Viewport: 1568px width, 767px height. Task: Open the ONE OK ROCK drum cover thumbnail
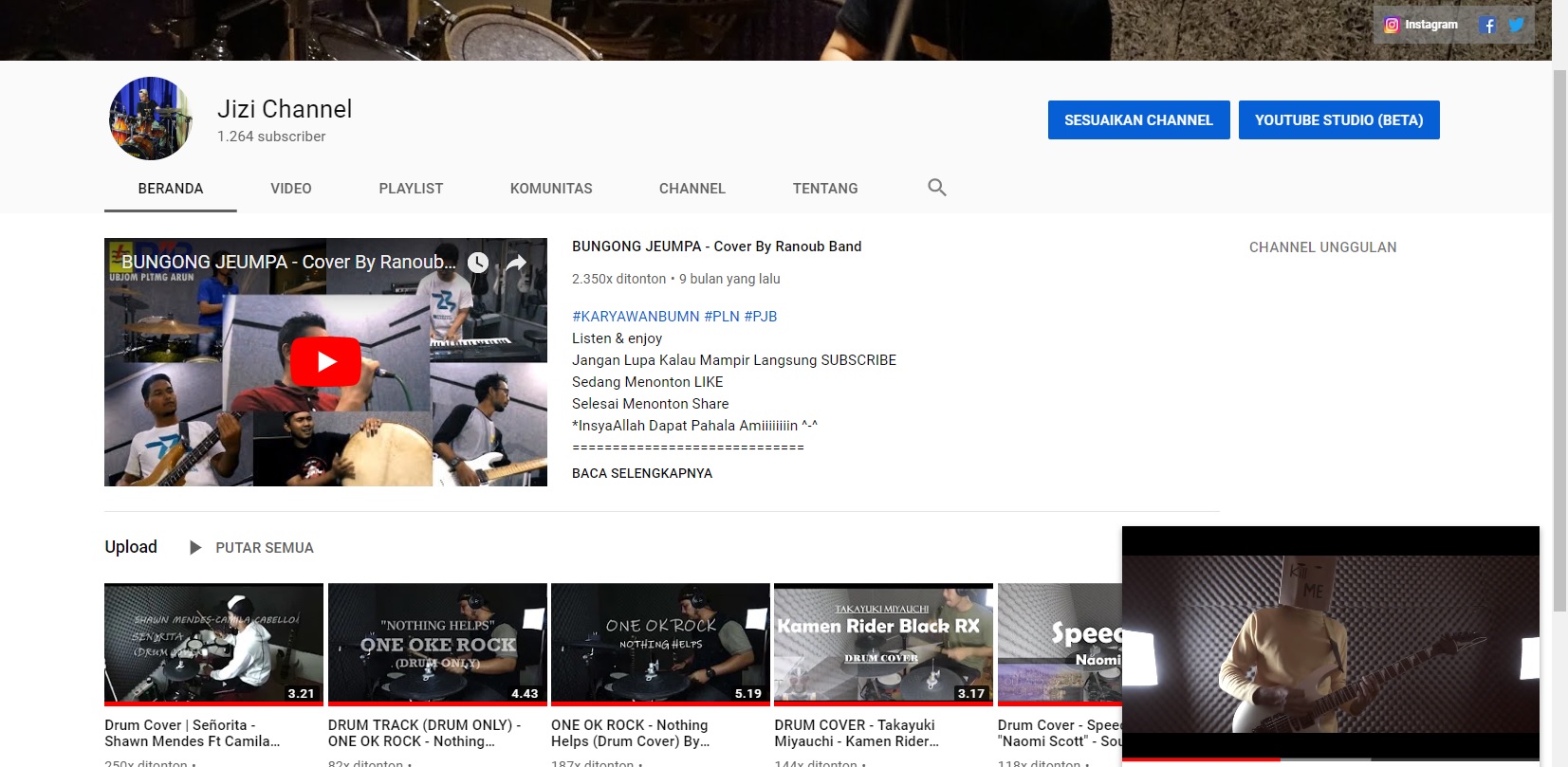(660, 645)
